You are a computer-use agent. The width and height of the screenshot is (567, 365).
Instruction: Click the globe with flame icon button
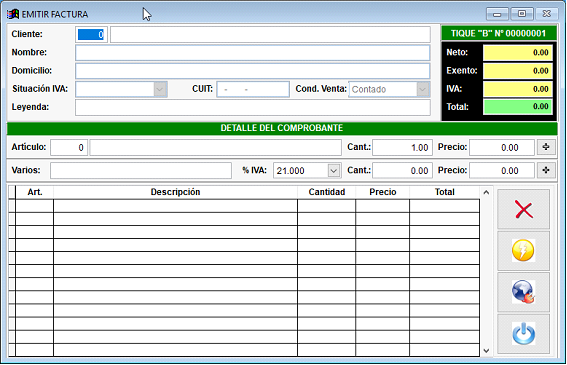523,292
